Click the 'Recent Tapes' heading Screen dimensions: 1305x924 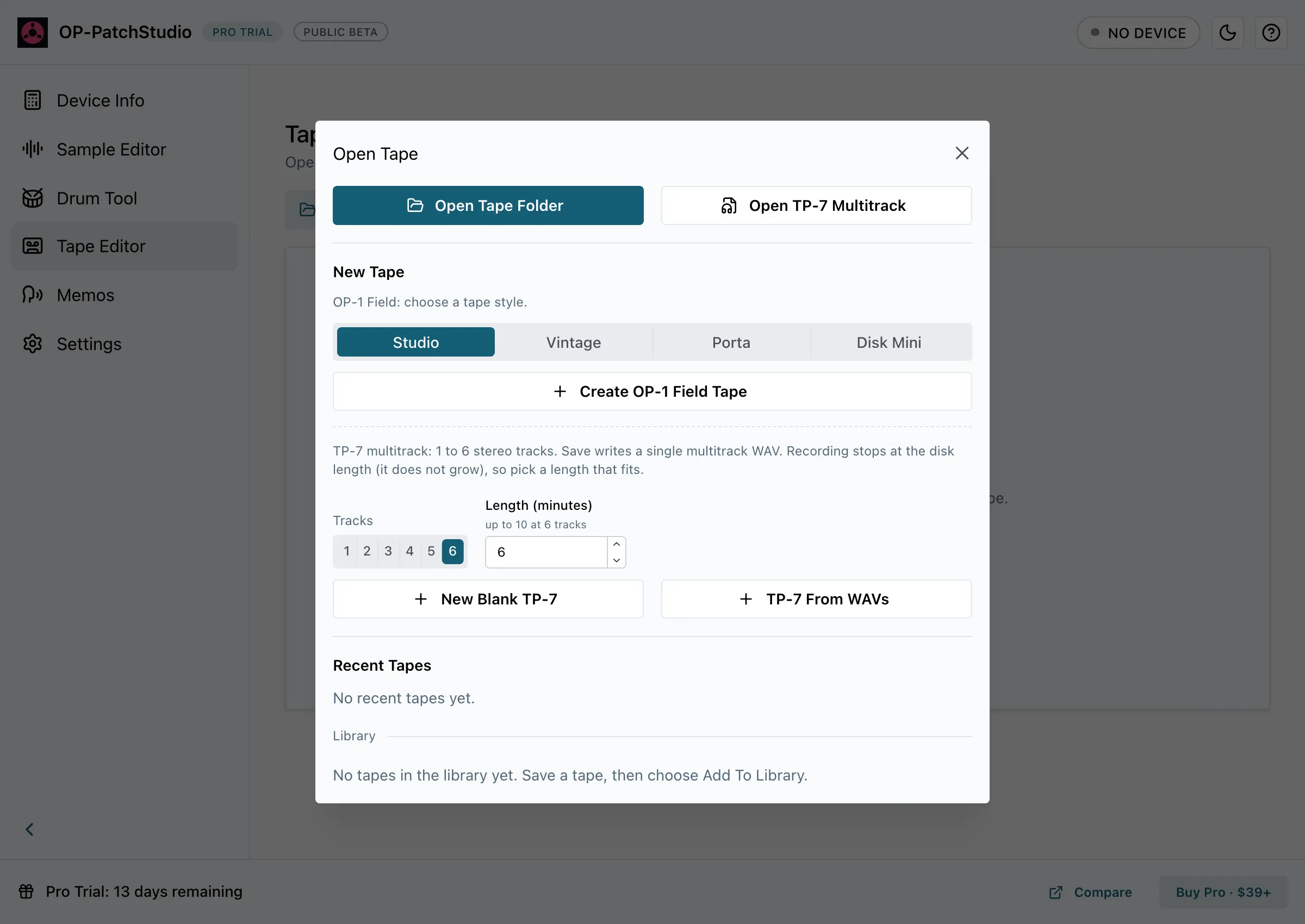click(x=382, y=666)
